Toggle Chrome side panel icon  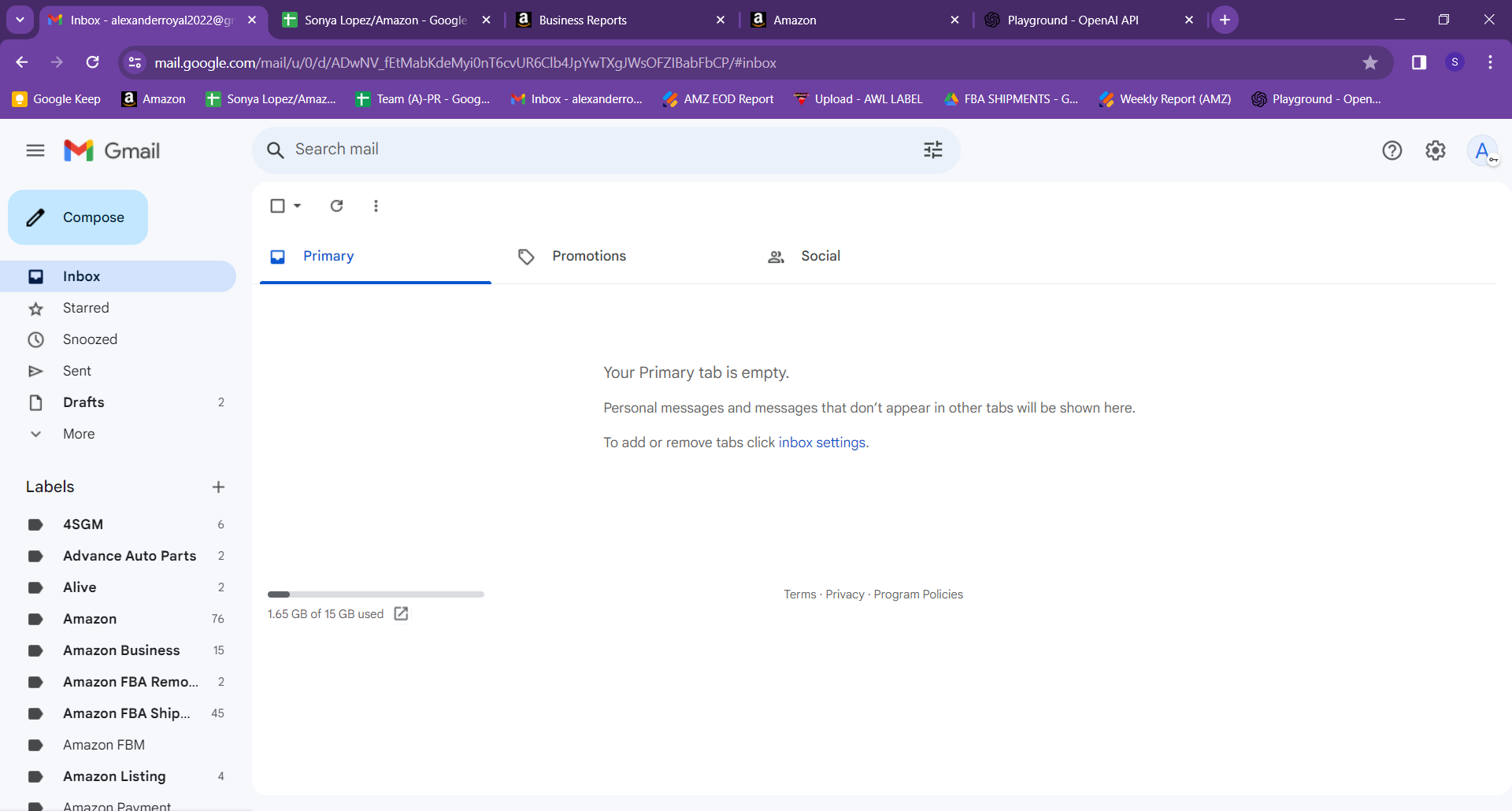1419,62
